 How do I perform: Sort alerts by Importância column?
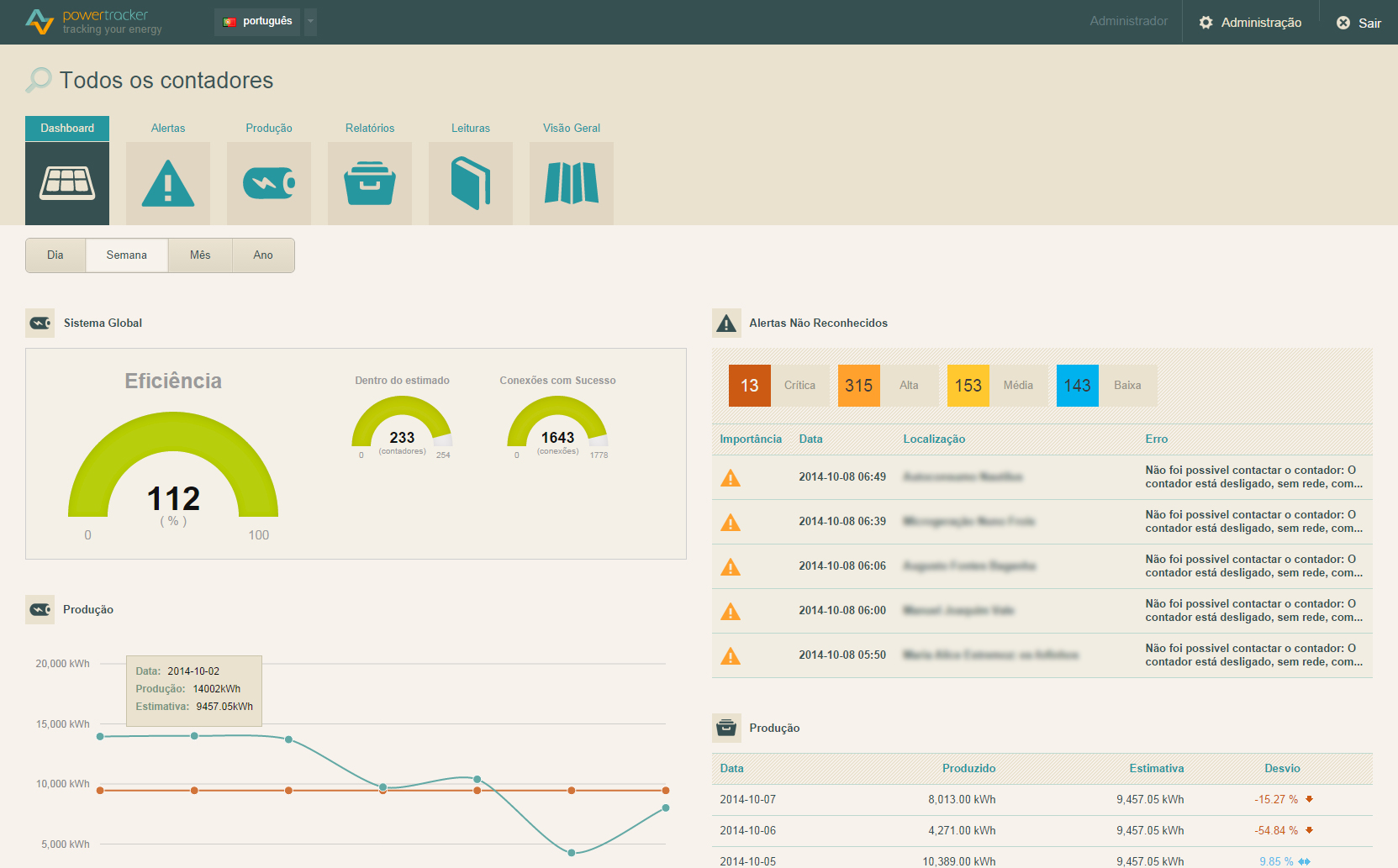(x=751, y=439)
